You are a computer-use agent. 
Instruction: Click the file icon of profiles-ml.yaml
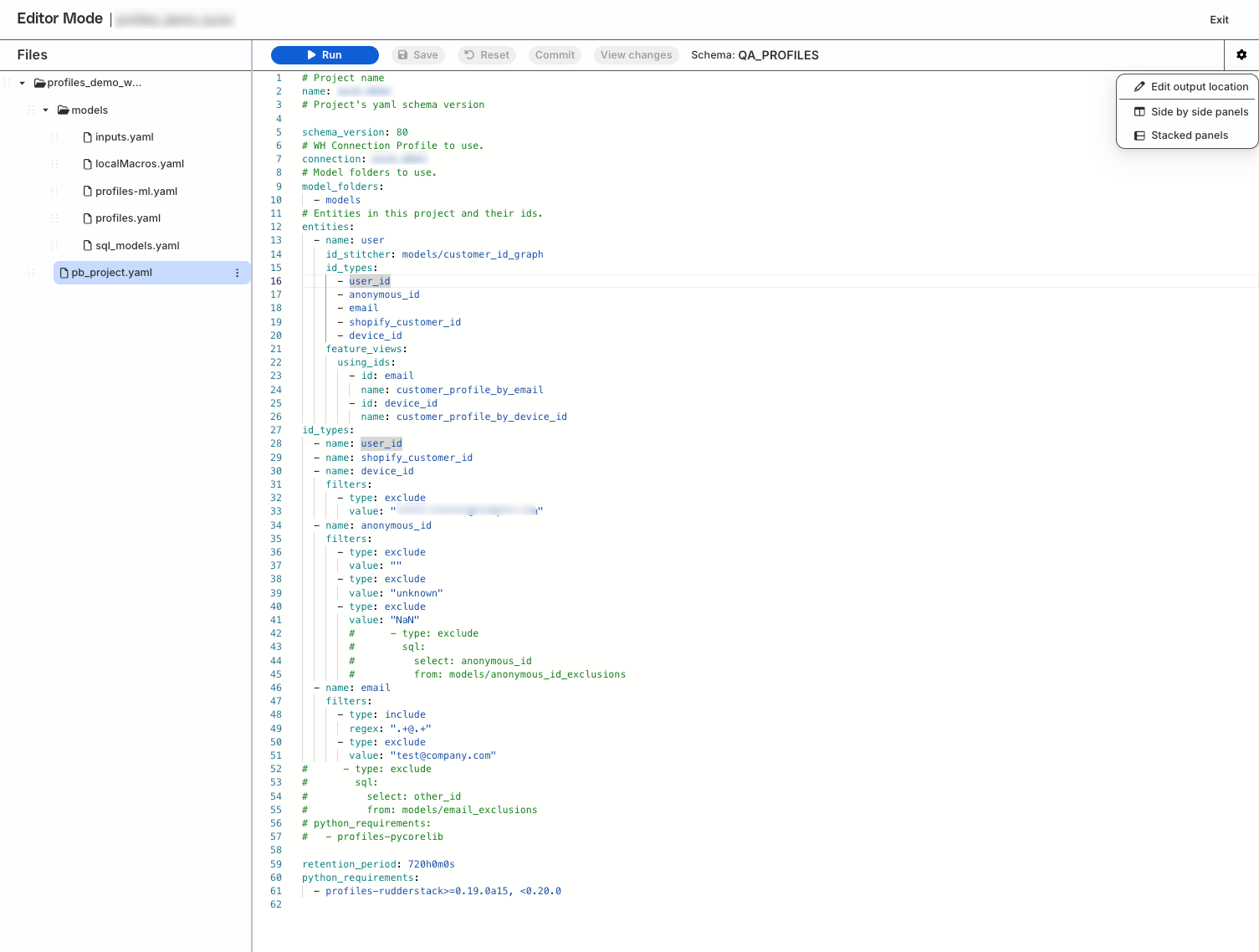(88, 192)
